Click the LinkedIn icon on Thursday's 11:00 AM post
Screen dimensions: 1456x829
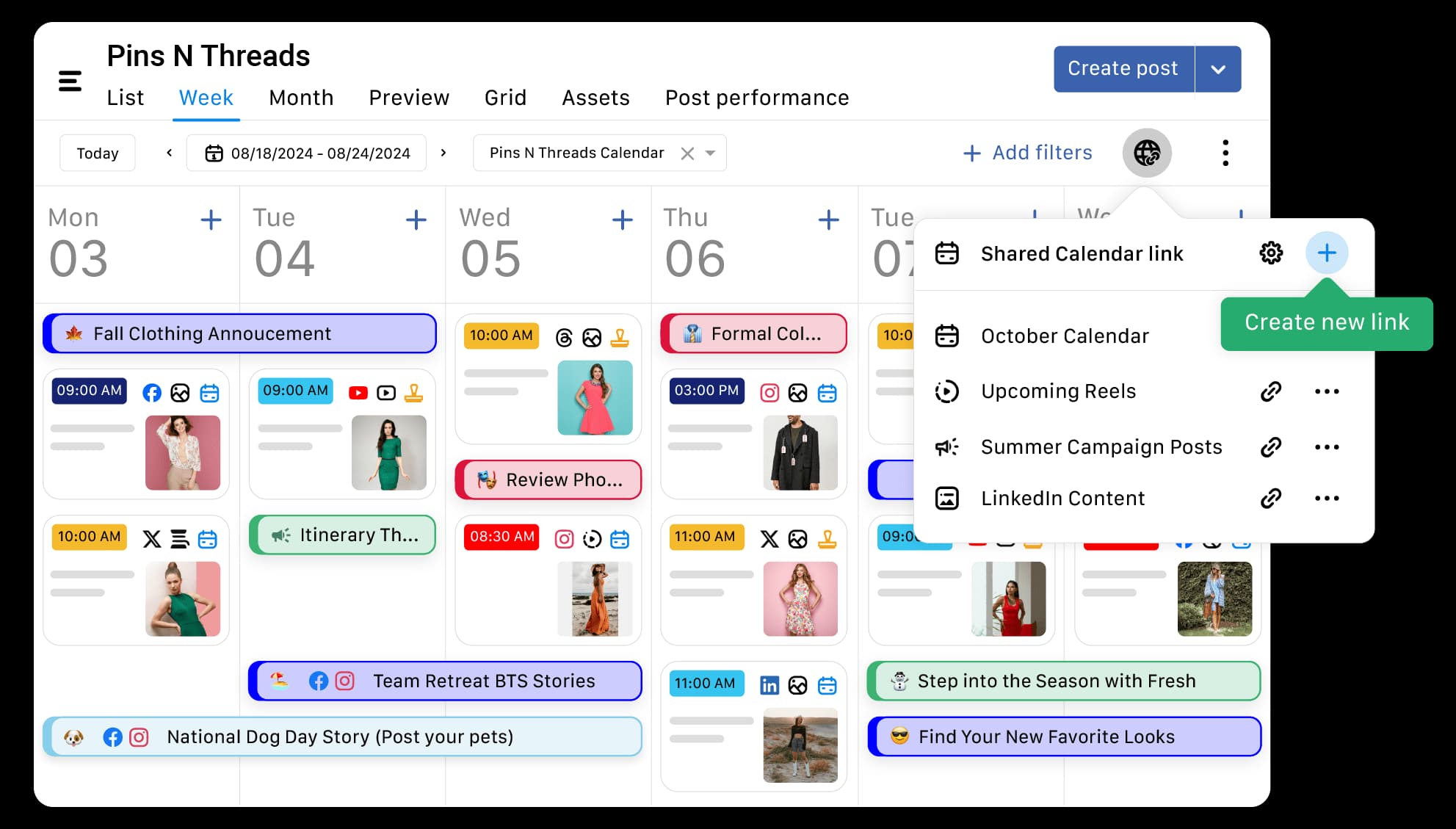[x=769, y=684]
